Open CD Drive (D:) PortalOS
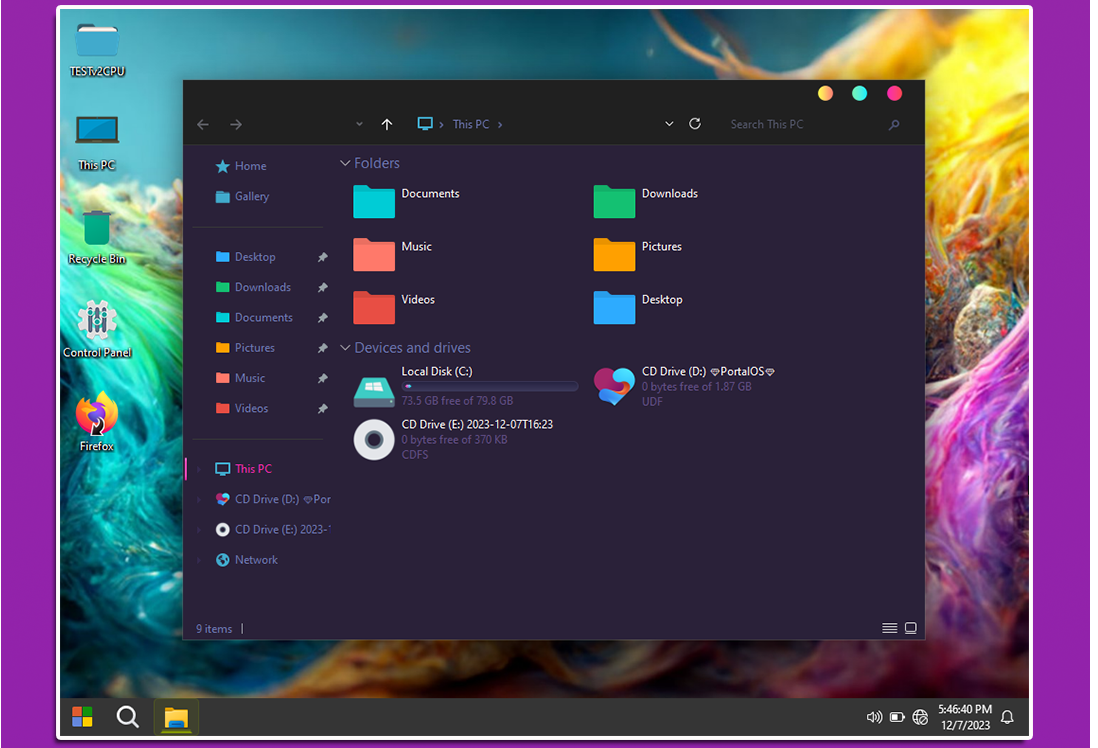This screenshot has height=748, width=1098. click(x=614, y=386)
